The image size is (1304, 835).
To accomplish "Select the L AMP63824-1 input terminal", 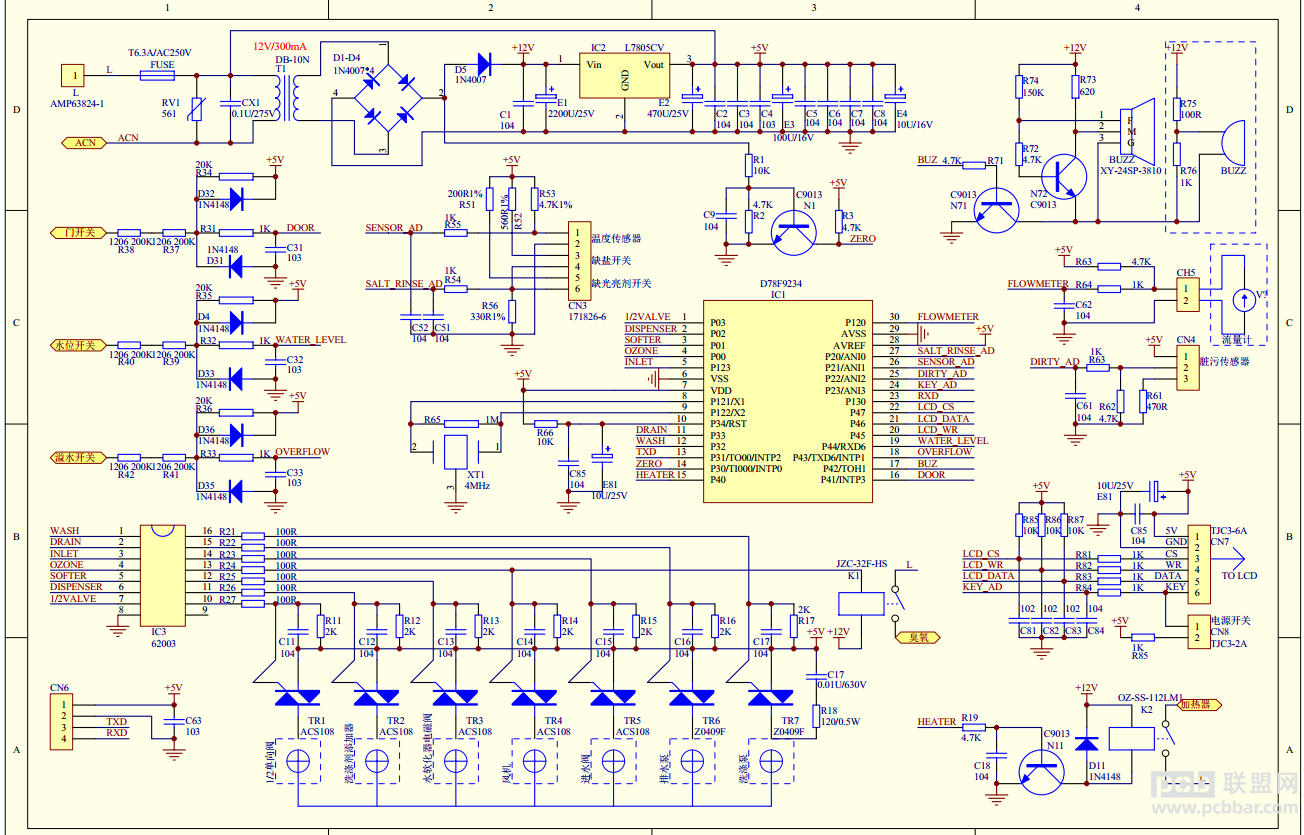I will click(73, 75).
